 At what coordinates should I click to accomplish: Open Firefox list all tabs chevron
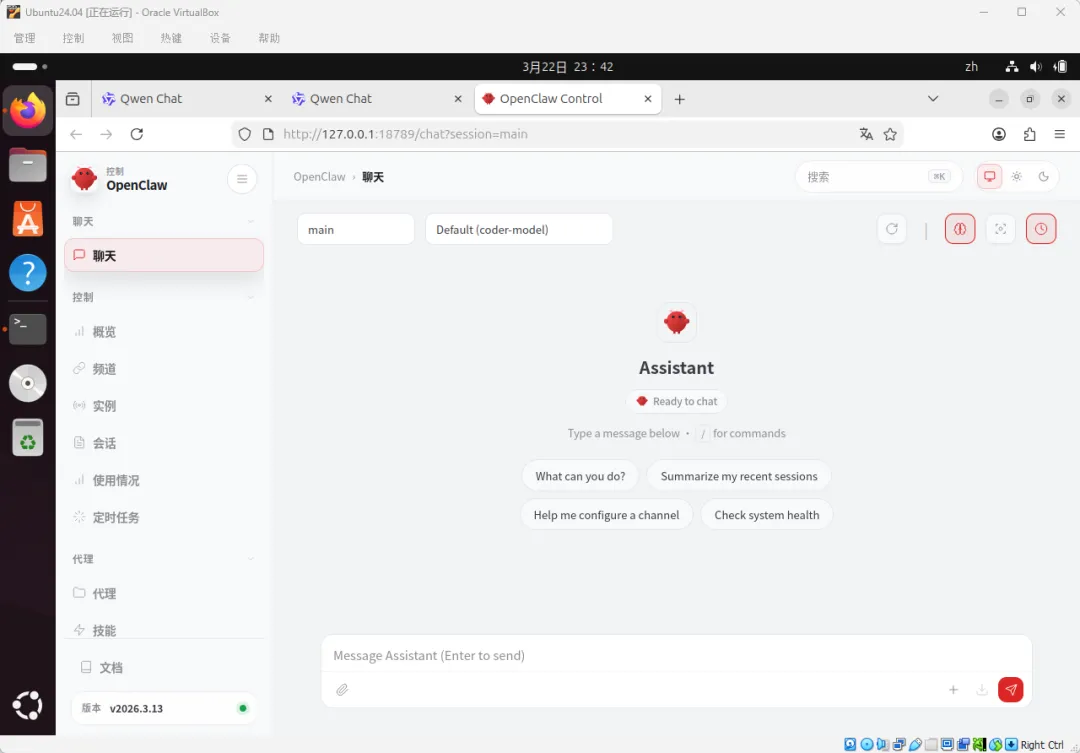[x=933, y=99]
